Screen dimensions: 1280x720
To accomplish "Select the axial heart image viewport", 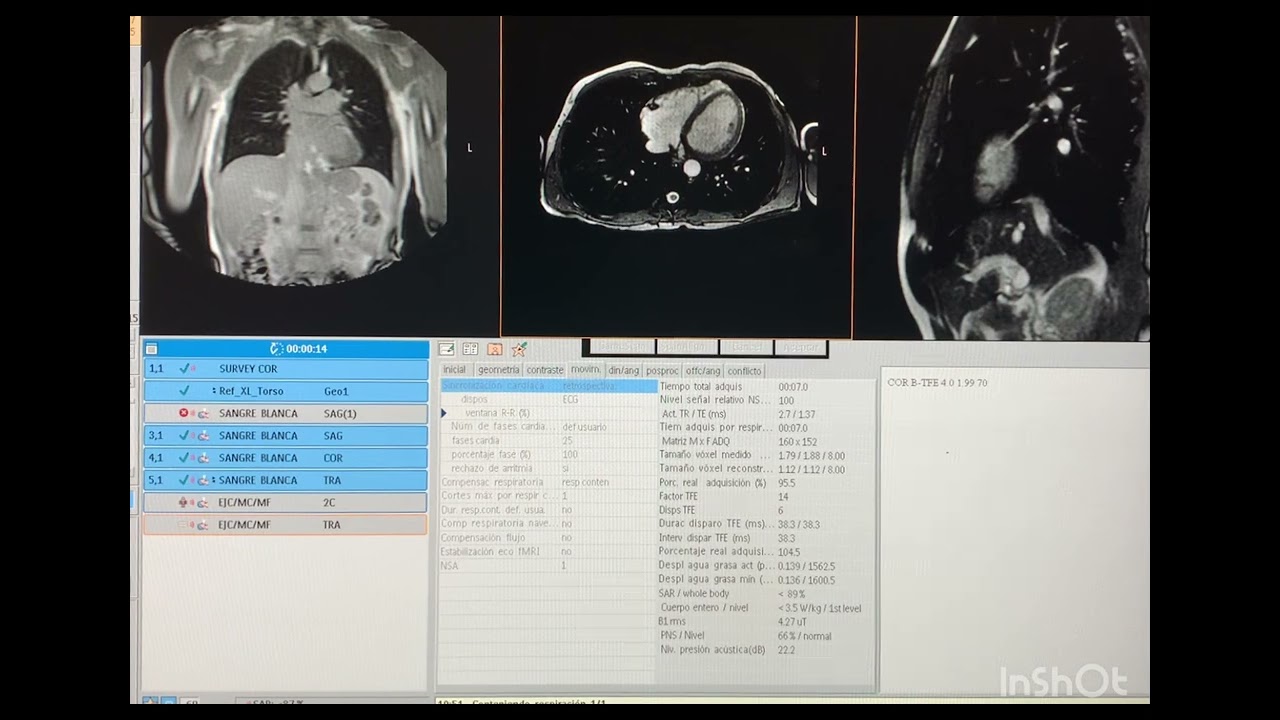I will click(678, 176).
